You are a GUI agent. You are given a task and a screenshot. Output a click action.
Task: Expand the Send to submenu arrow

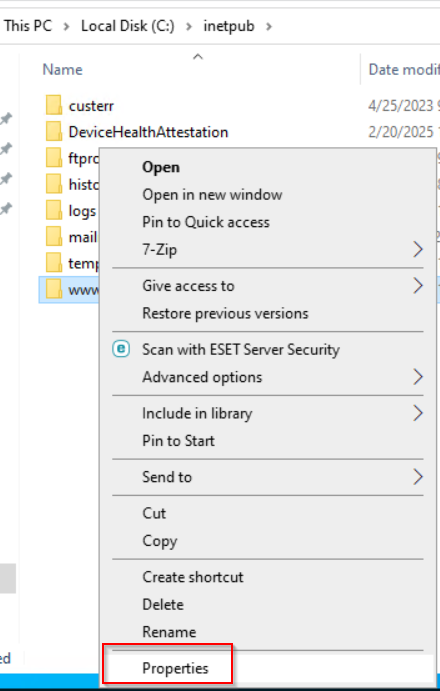click(x=418, y=477)
